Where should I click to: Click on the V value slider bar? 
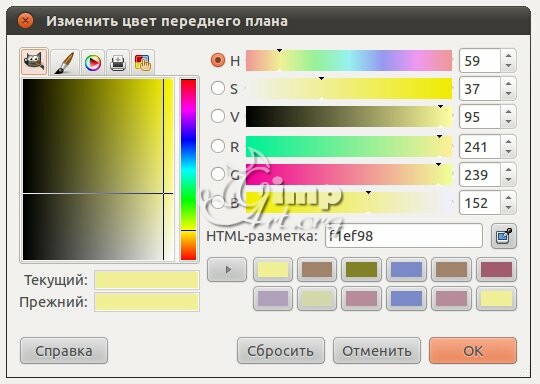(349, 116)
